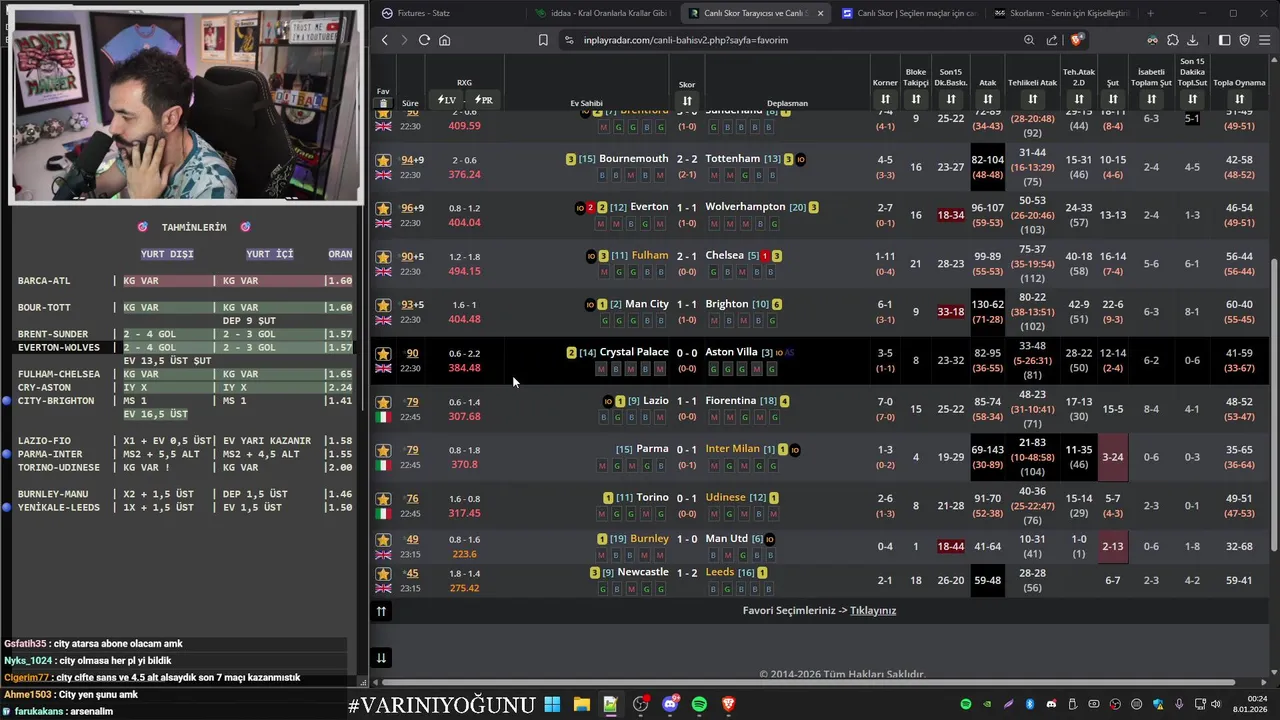Switch to the Skorlarım tab
The image size is (1280, 720).
click(x=1060, y=13)
